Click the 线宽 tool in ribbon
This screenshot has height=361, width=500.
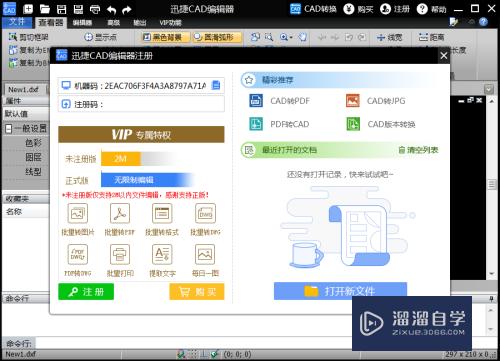click(389, 37)
